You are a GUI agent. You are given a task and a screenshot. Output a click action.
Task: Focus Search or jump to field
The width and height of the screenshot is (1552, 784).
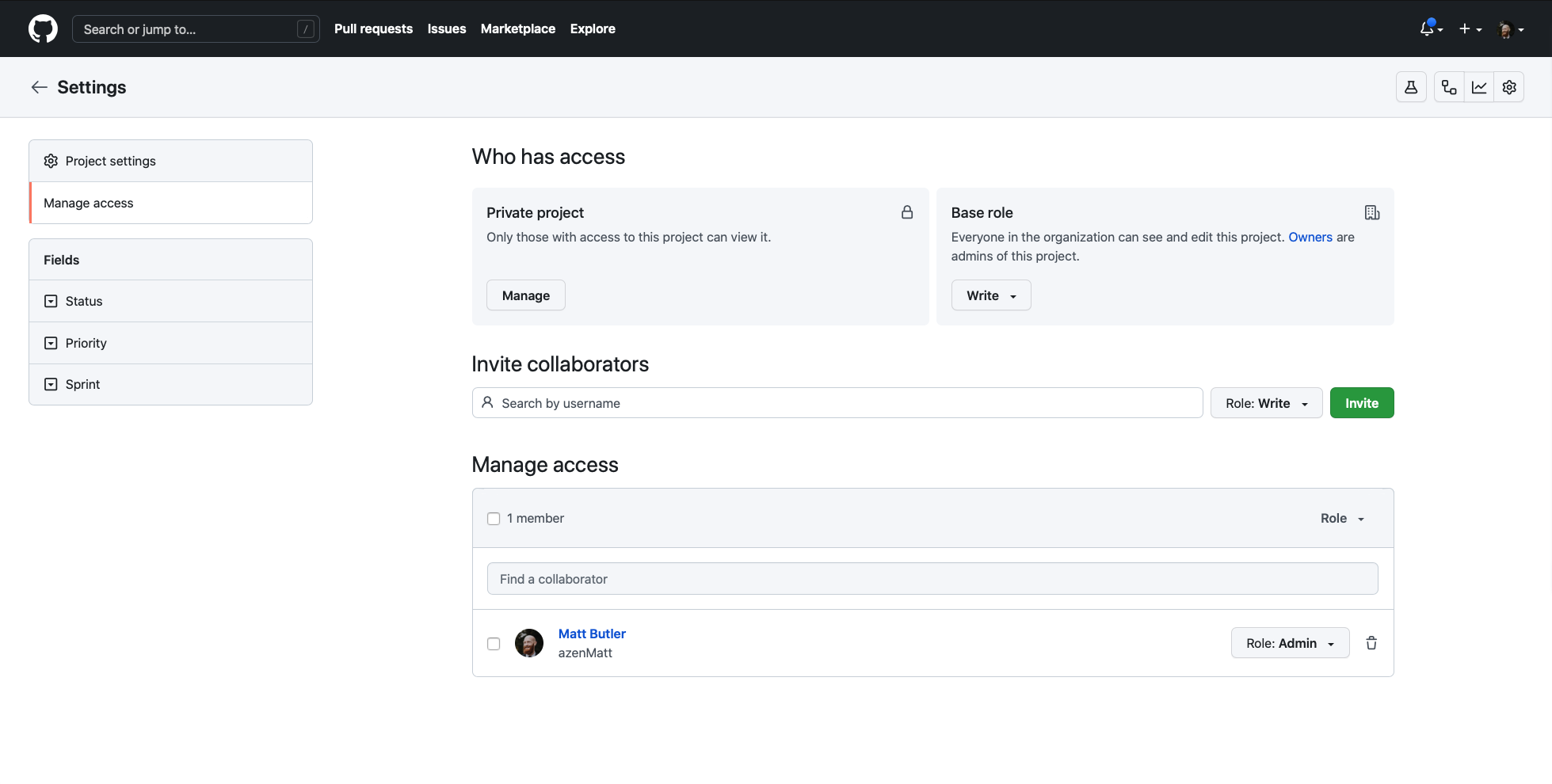click(196, 29)
